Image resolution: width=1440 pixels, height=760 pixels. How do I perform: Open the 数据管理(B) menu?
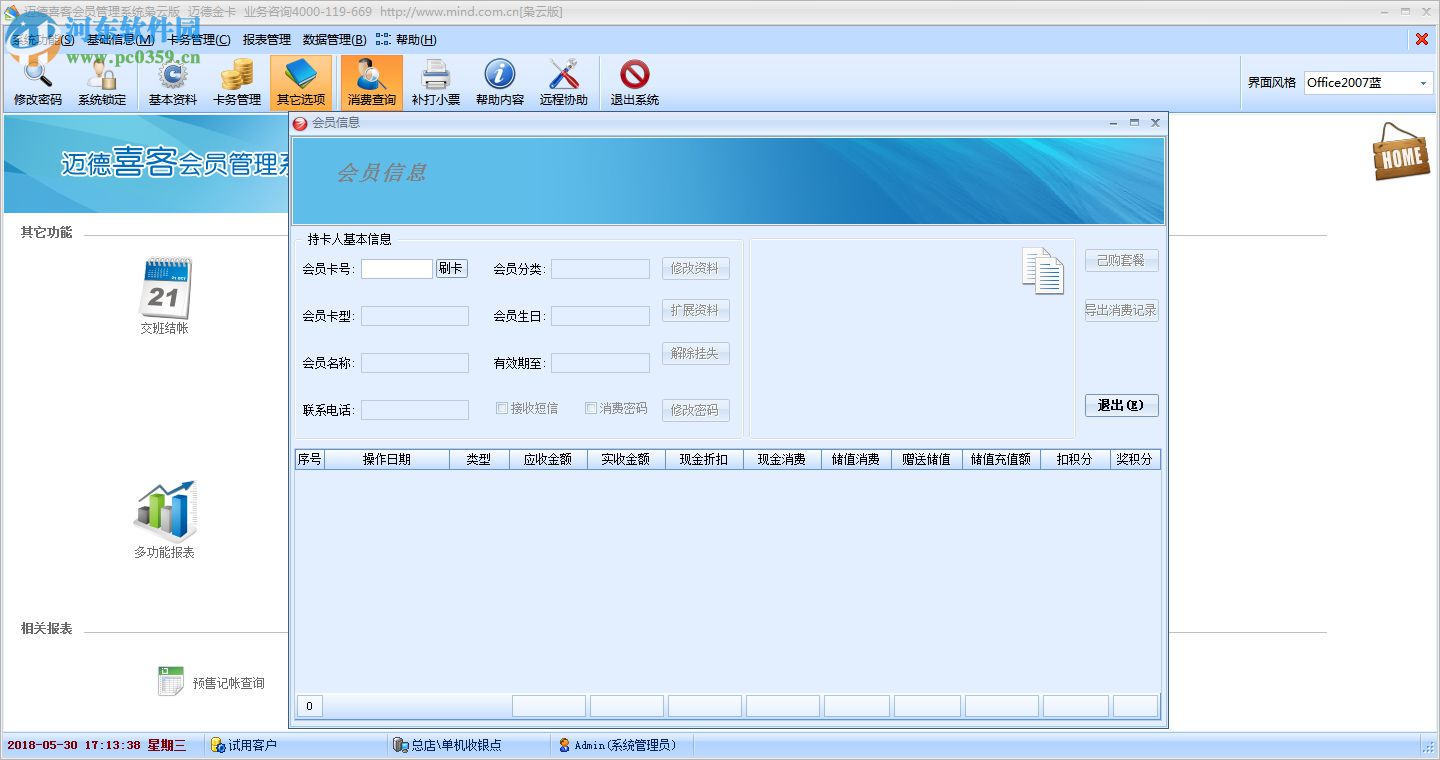(334, 40)
